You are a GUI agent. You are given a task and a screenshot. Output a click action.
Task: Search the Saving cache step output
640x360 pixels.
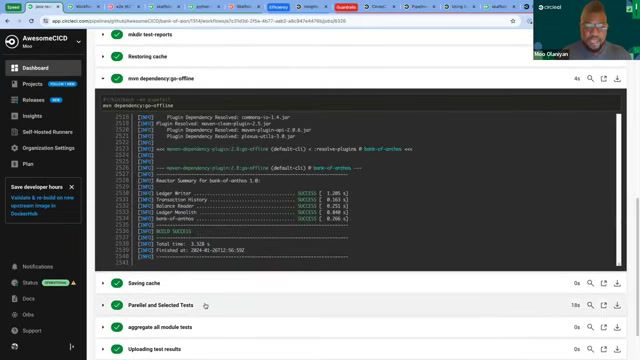coord(590,283)
